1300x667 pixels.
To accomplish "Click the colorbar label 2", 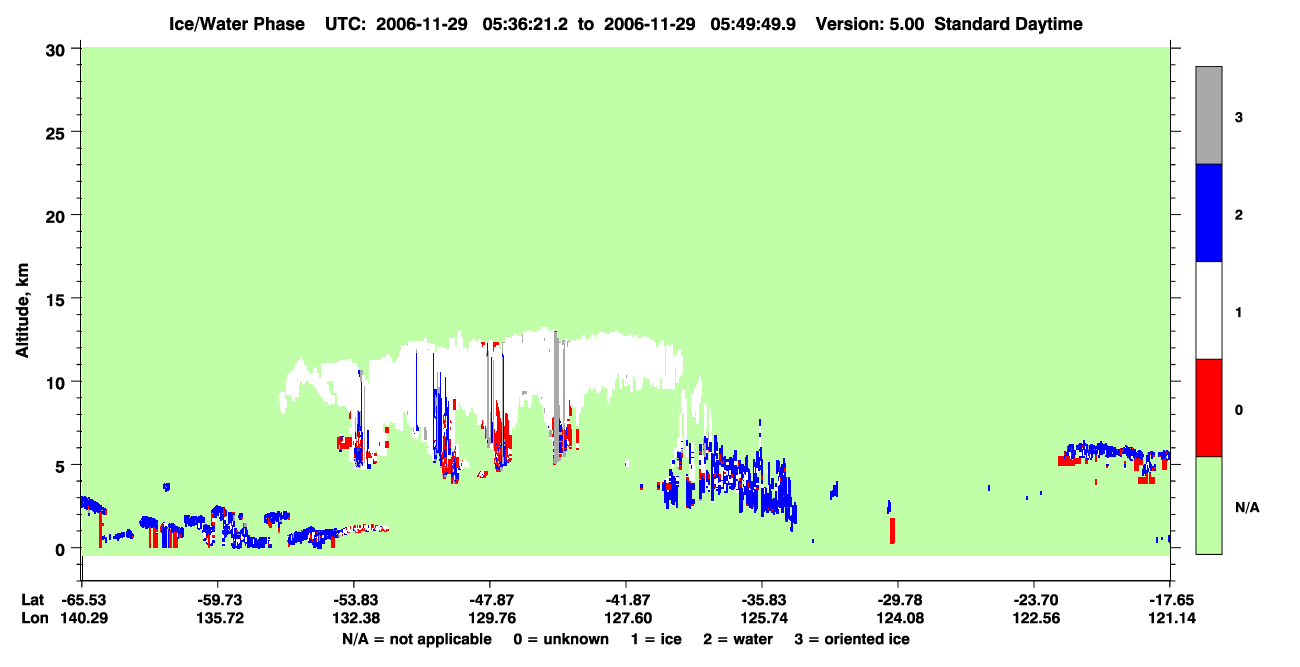I will pyautogui.click(x=1239, y=215).
